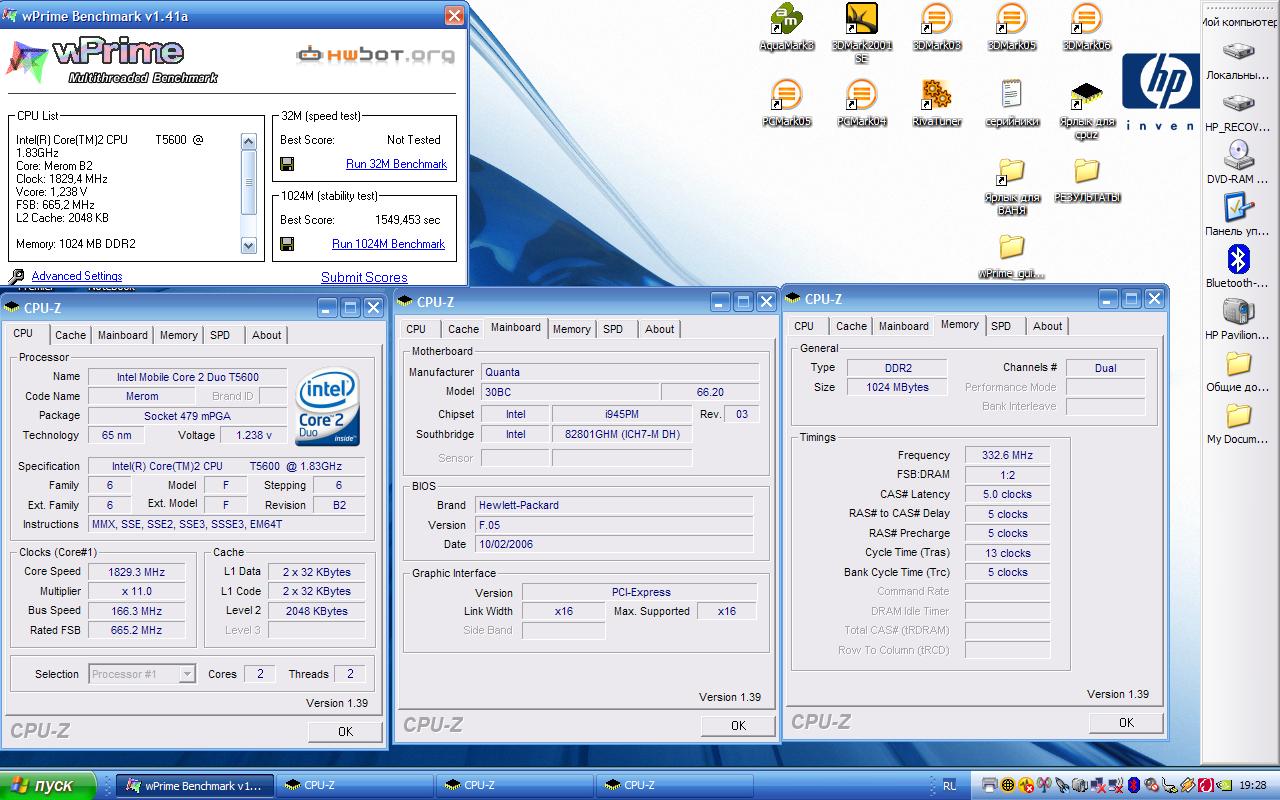Viewport: 1280px width, 800px height.
Task: Click the Southbridge field 82801GHM (ICH7-M DH)
Action: pyautogui.click(x=622, y=434)
